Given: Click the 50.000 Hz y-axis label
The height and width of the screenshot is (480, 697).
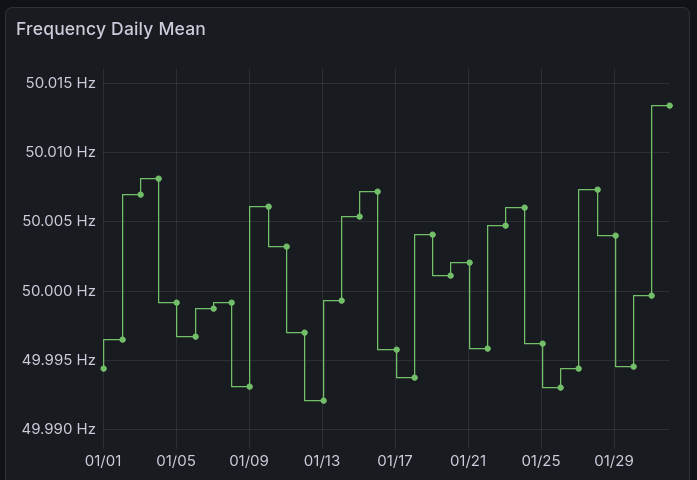Looking at the screenshot, I should (60, 291).
